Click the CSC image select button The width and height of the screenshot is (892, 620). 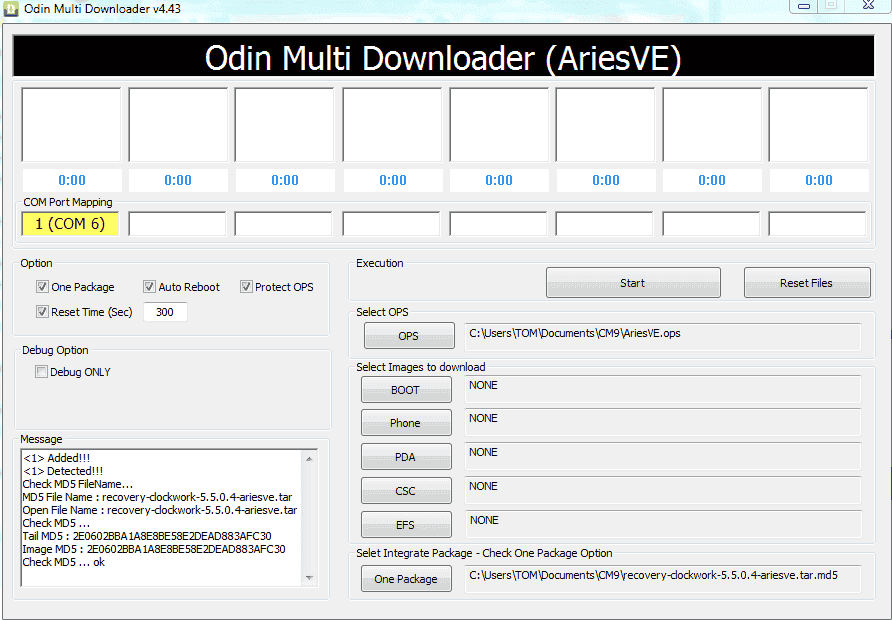(406, 490)
